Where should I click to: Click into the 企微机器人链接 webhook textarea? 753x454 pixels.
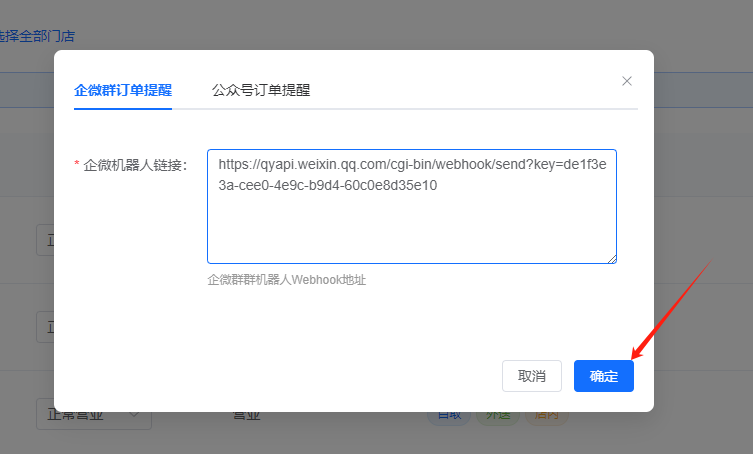pyautogui.click(x=412, y=207)
